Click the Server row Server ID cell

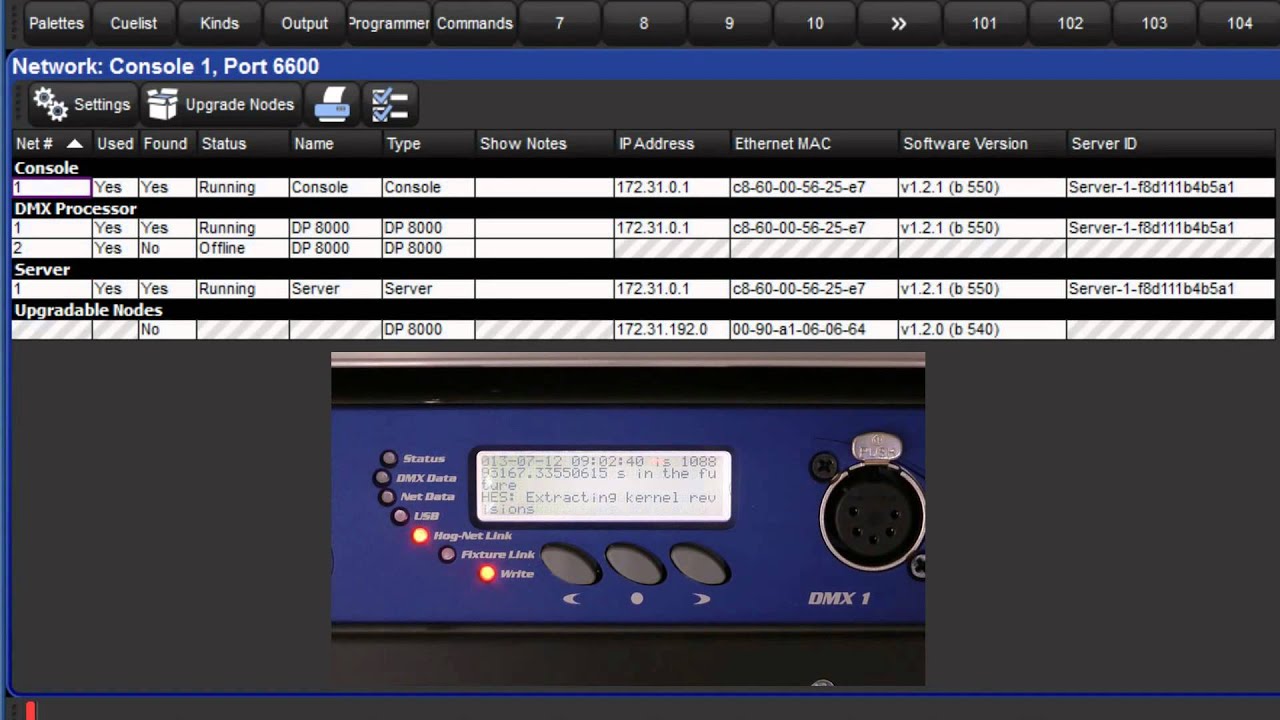[x=1170, y=288]
